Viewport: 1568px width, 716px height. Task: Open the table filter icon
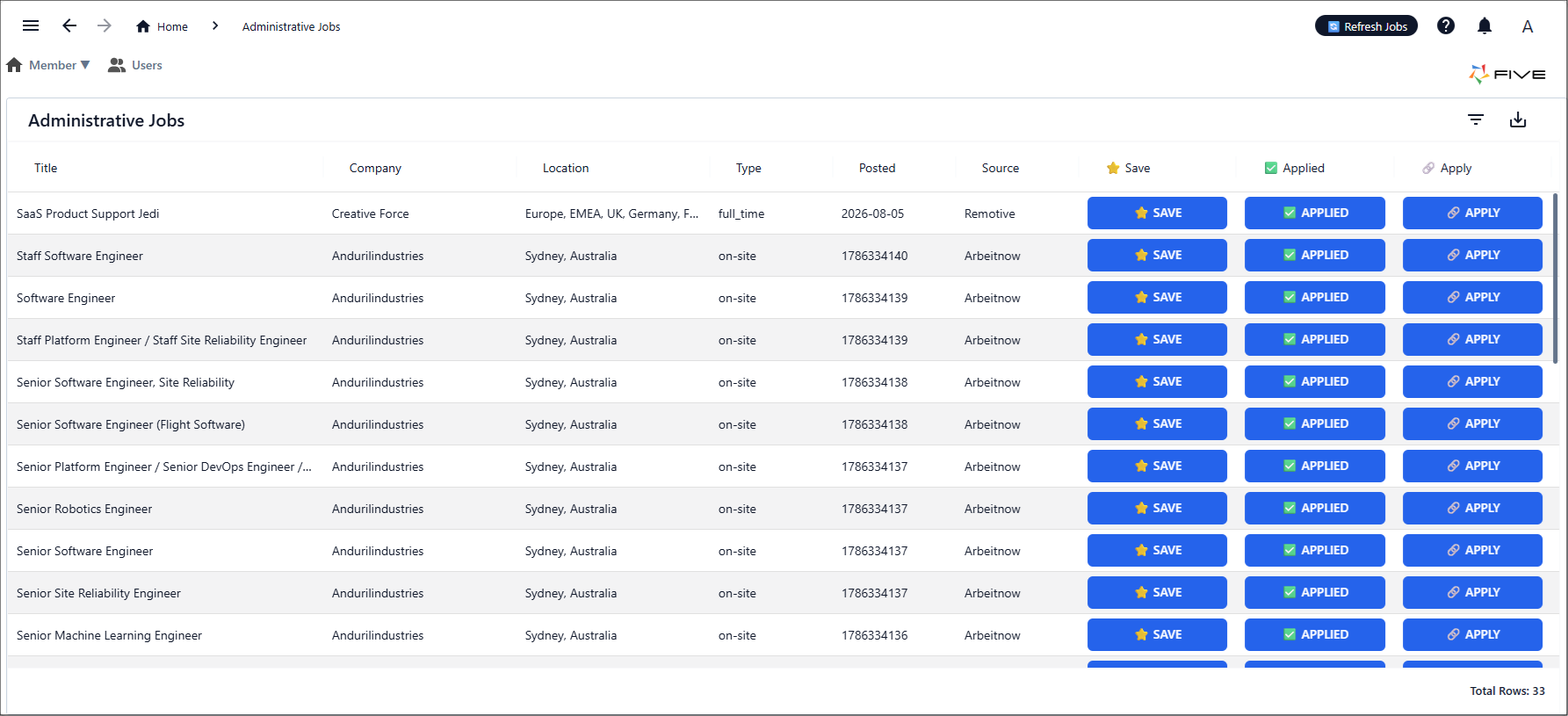[x=1476, y=119]
